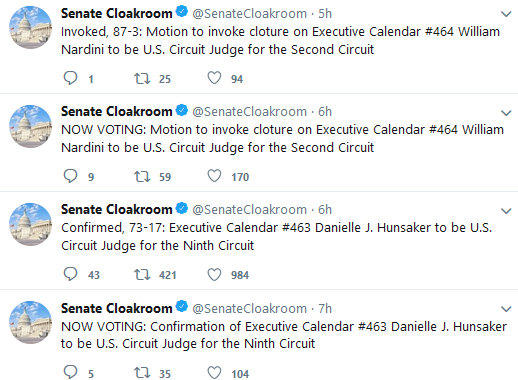Retweet the NOW VOTING Nardini cloture tweet

pos(142,177)
